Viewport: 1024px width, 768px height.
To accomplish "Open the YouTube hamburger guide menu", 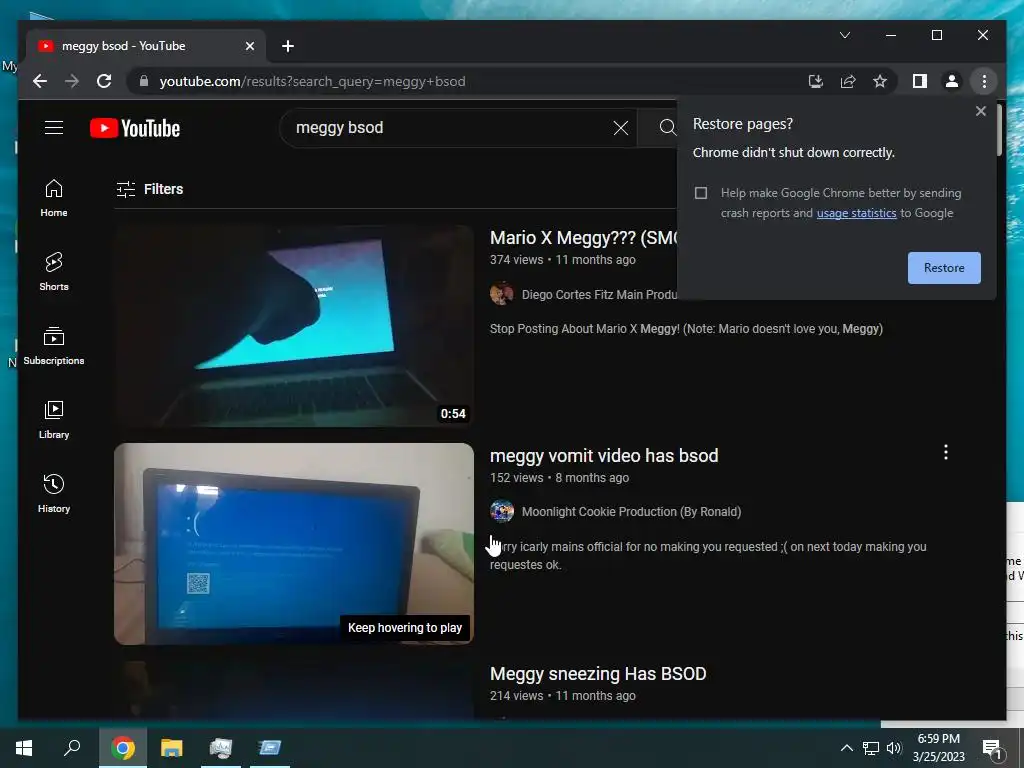I will pos(54,127).
